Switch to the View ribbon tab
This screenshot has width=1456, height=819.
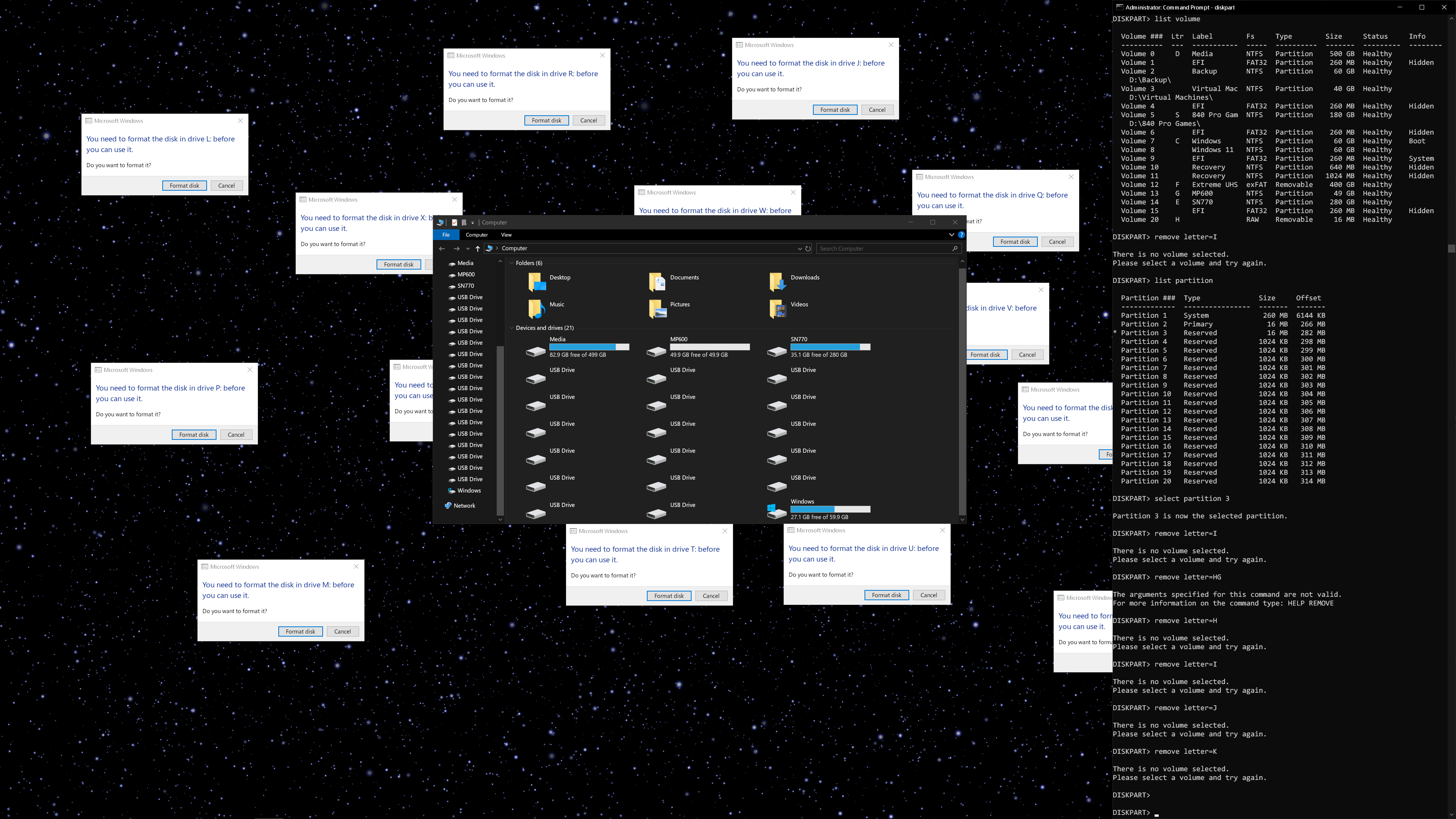tap(506, 235)
